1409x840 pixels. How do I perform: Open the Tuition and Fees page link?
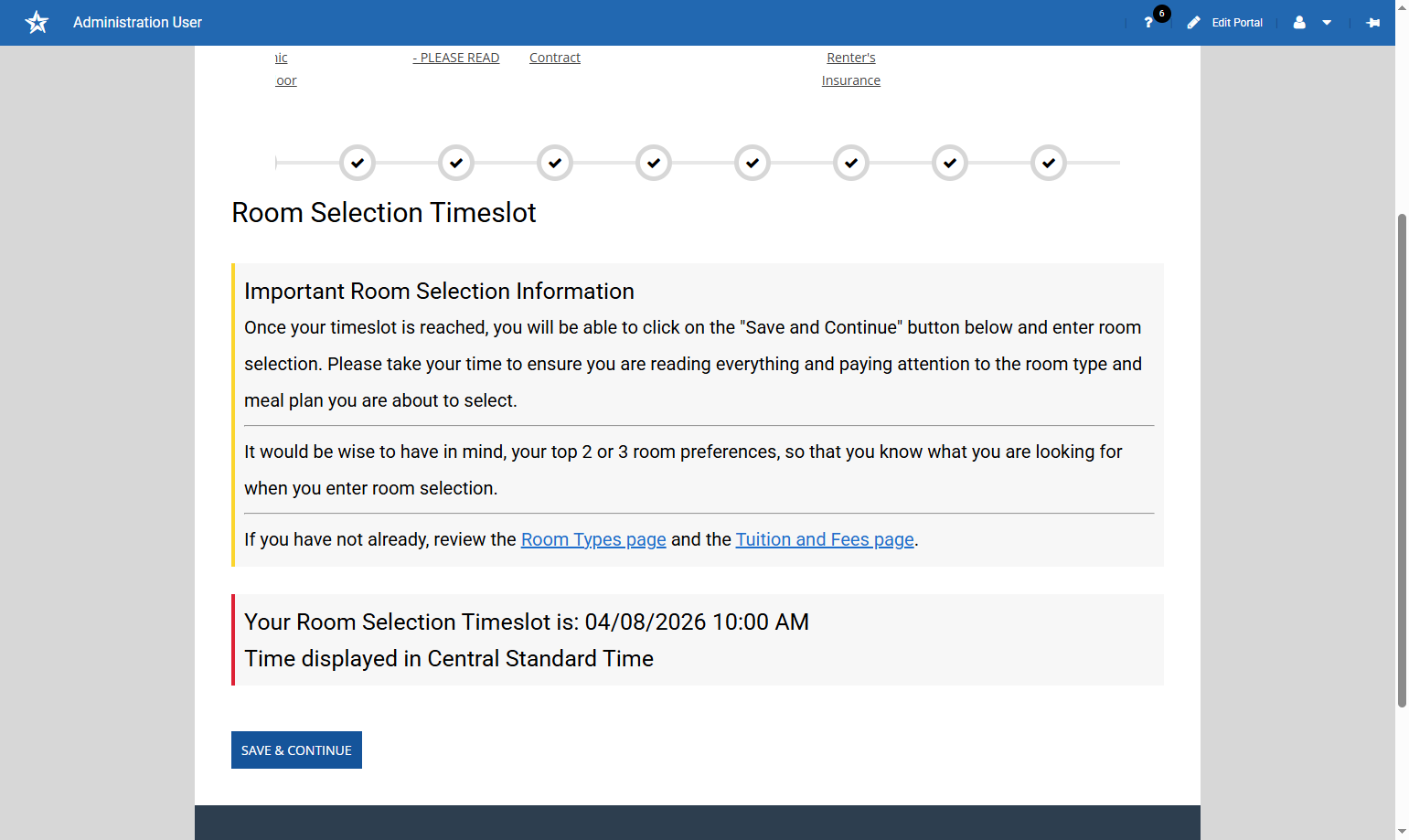point(825,539)
